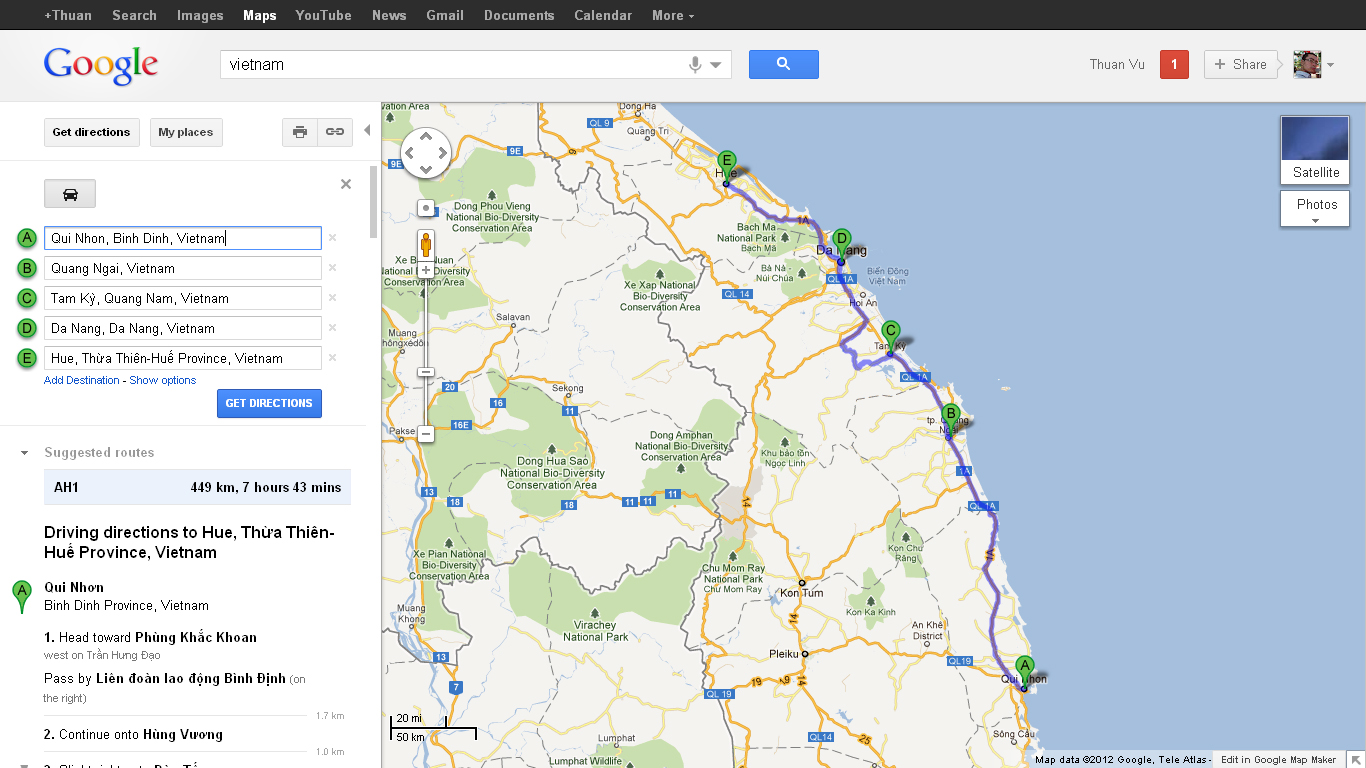The height and width of the screenshot is (768, 1366).
Task: Click the Get directions button
Action: coord(91,132)
